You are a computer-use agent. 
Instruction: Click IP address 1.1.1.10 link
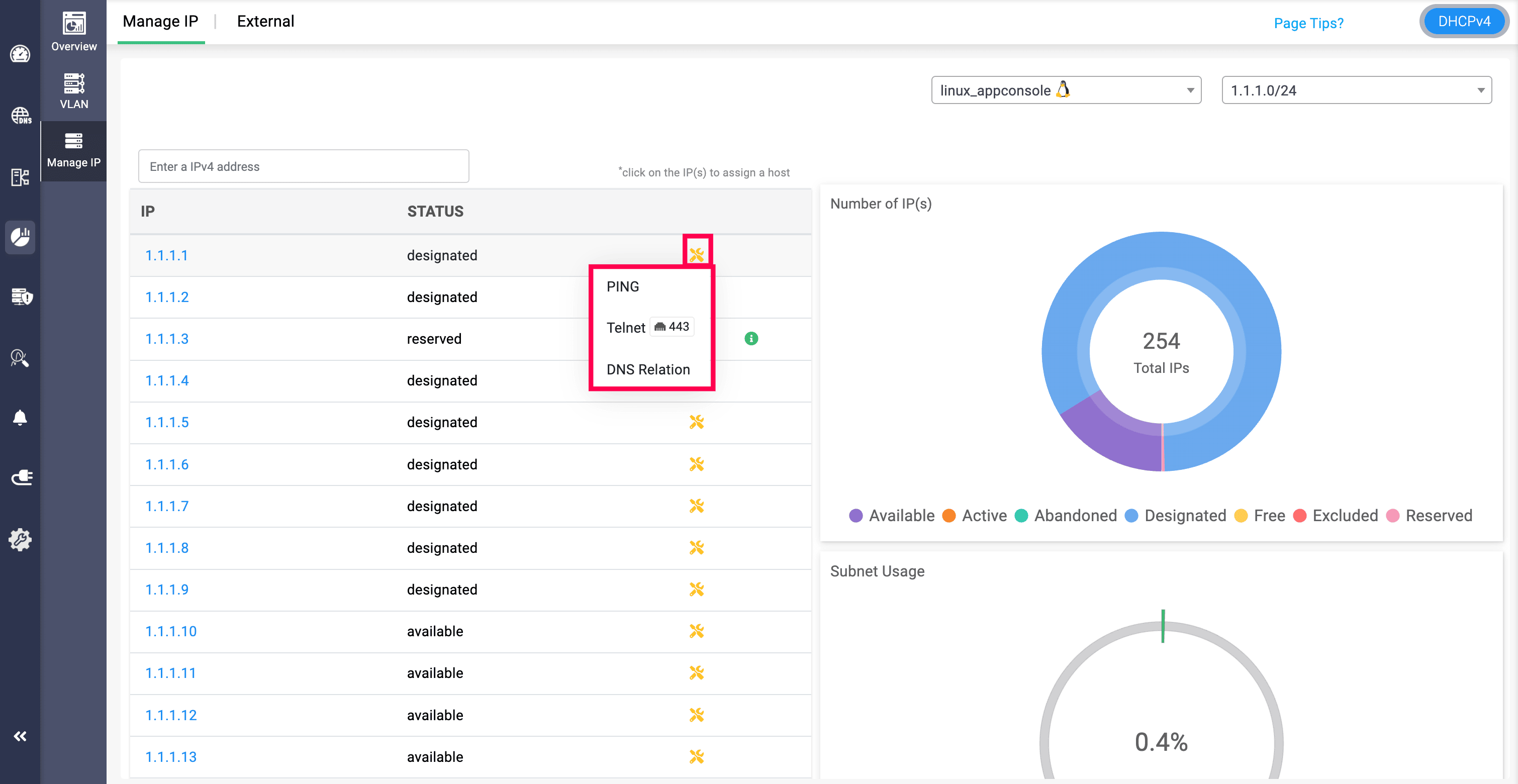pos(171,631)
